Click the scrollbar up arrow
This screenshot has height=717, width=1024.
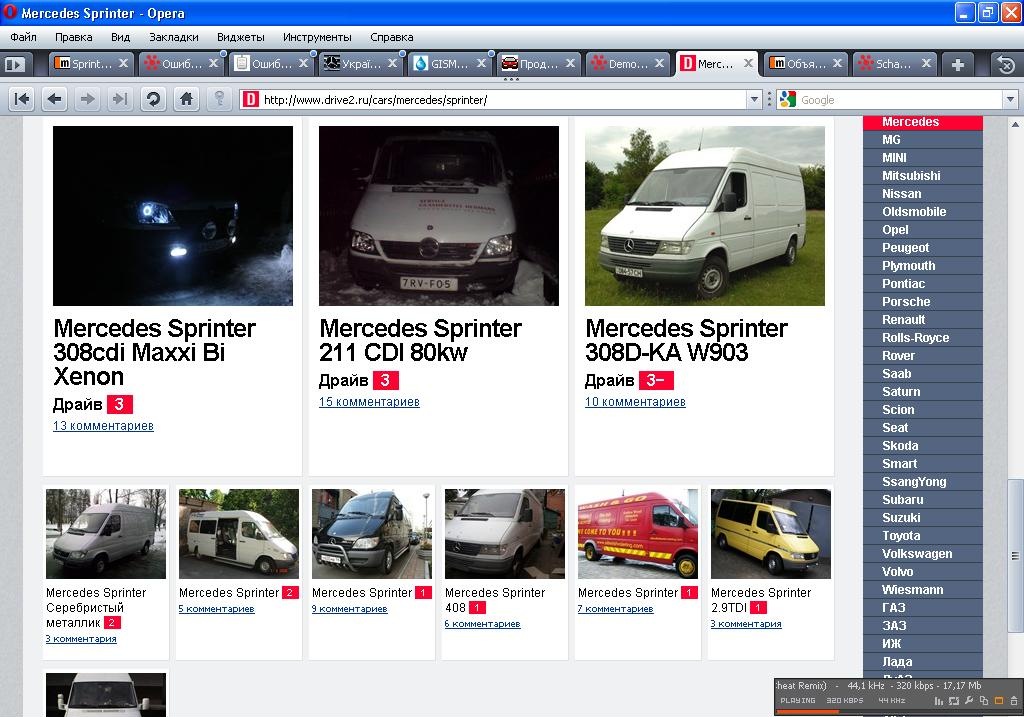1015,124
